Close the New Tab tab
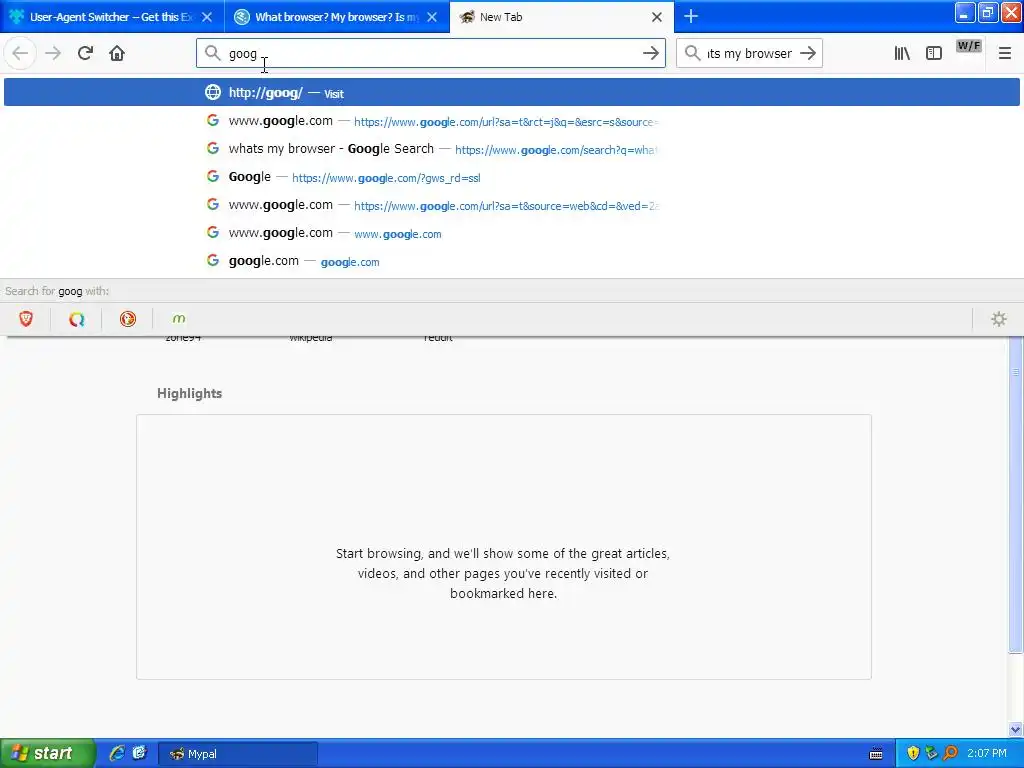The height and width of the screenshot is (768, 1024). pyautogui.click(x=657, y=17)
